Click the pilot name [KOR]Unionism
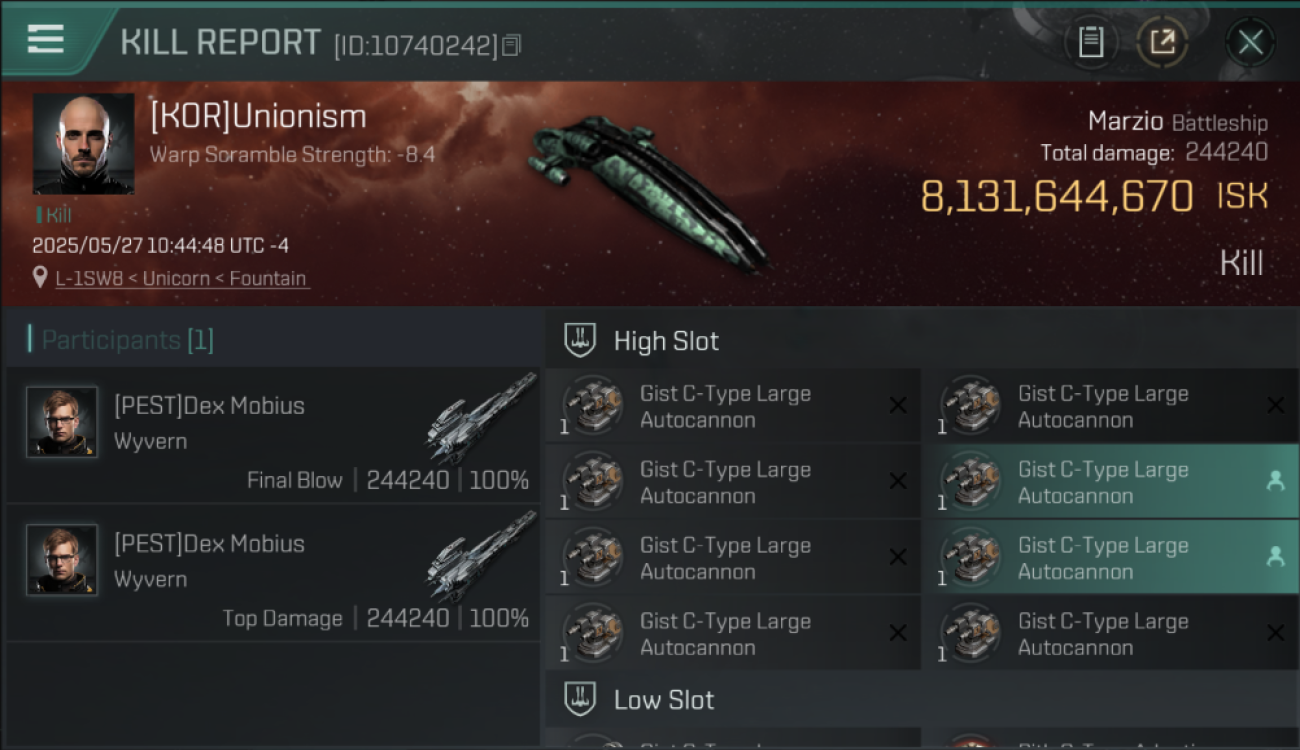 (x=258, y=117)
